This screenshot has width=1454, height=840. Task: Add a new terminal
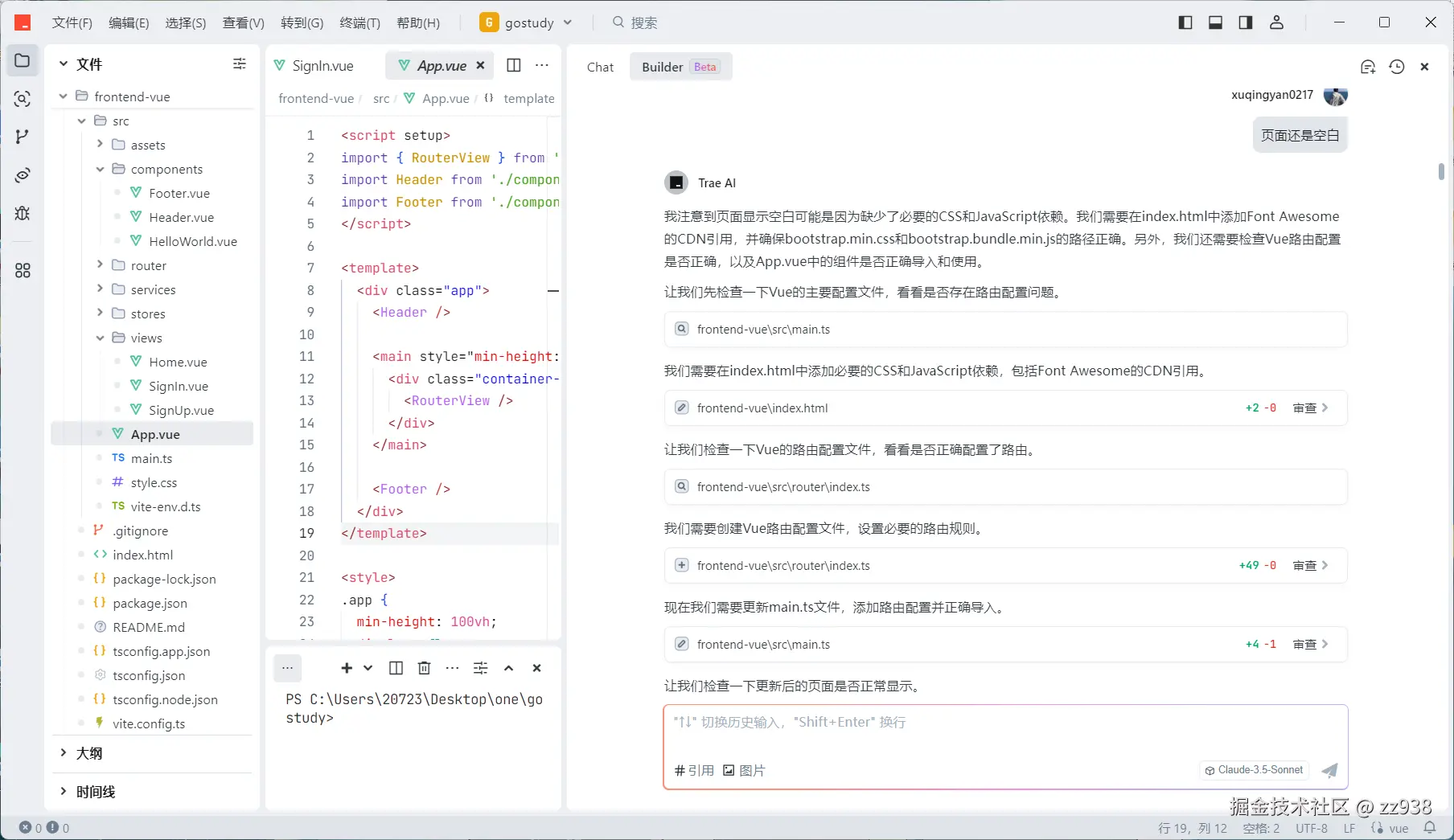pos(347,668)
